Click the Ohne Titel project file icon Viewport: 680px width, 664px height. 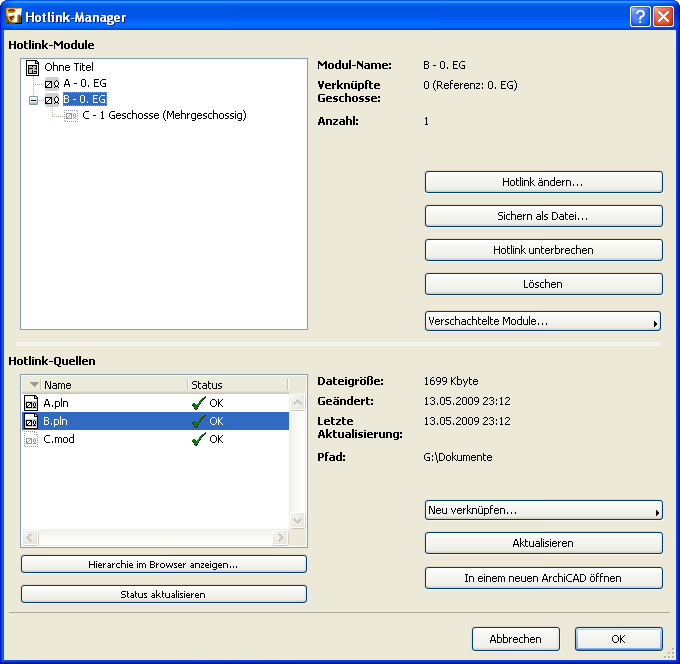pyautogui.click(x=33, y=68)
